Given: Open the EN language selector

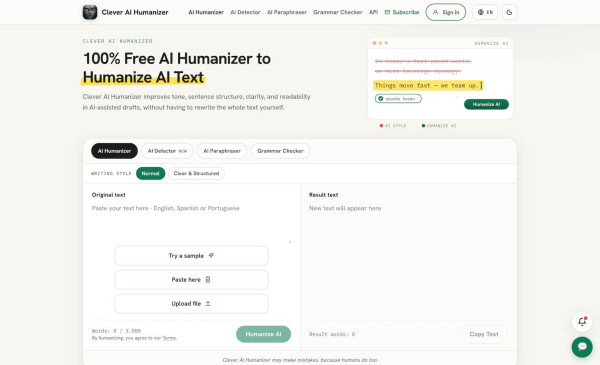Looking at the screenshot, I should point(485,12).
